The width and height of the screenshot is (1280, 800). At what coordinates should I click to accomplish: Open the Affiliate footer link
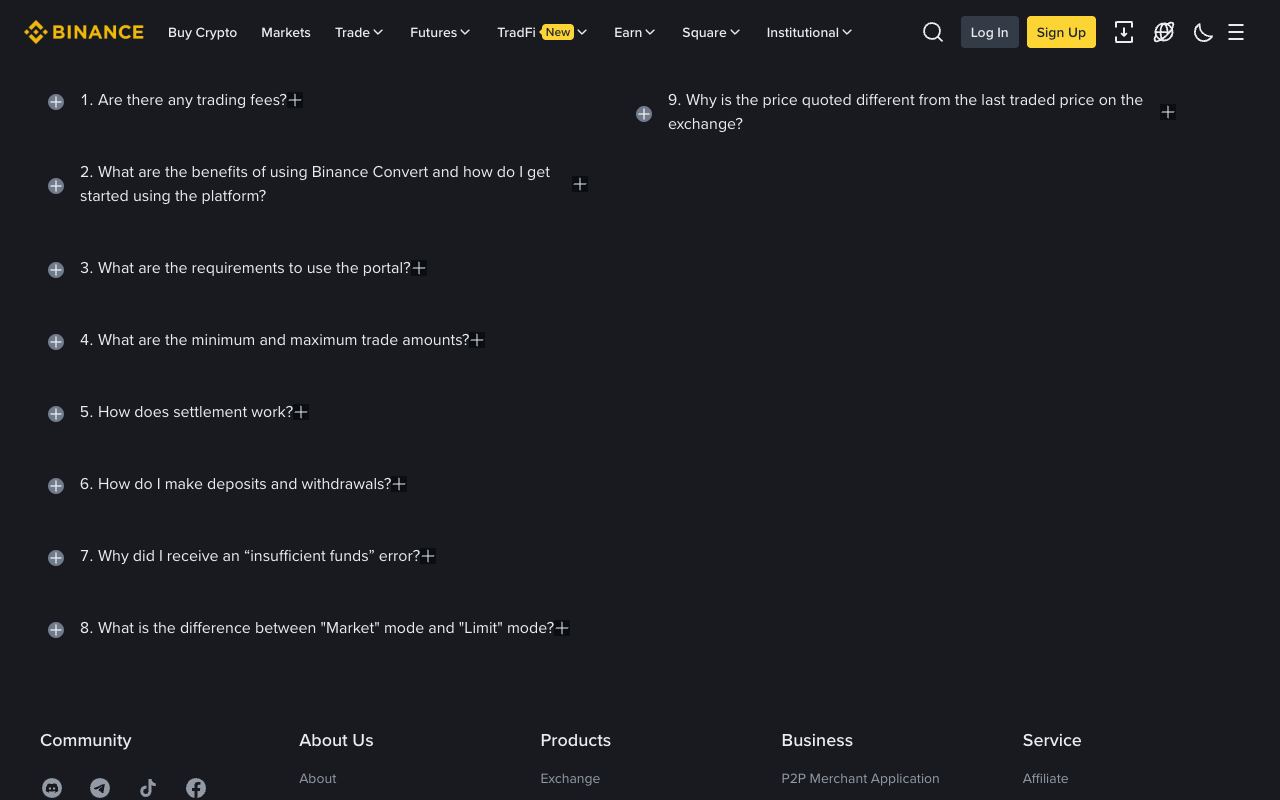click(1045, 778)
